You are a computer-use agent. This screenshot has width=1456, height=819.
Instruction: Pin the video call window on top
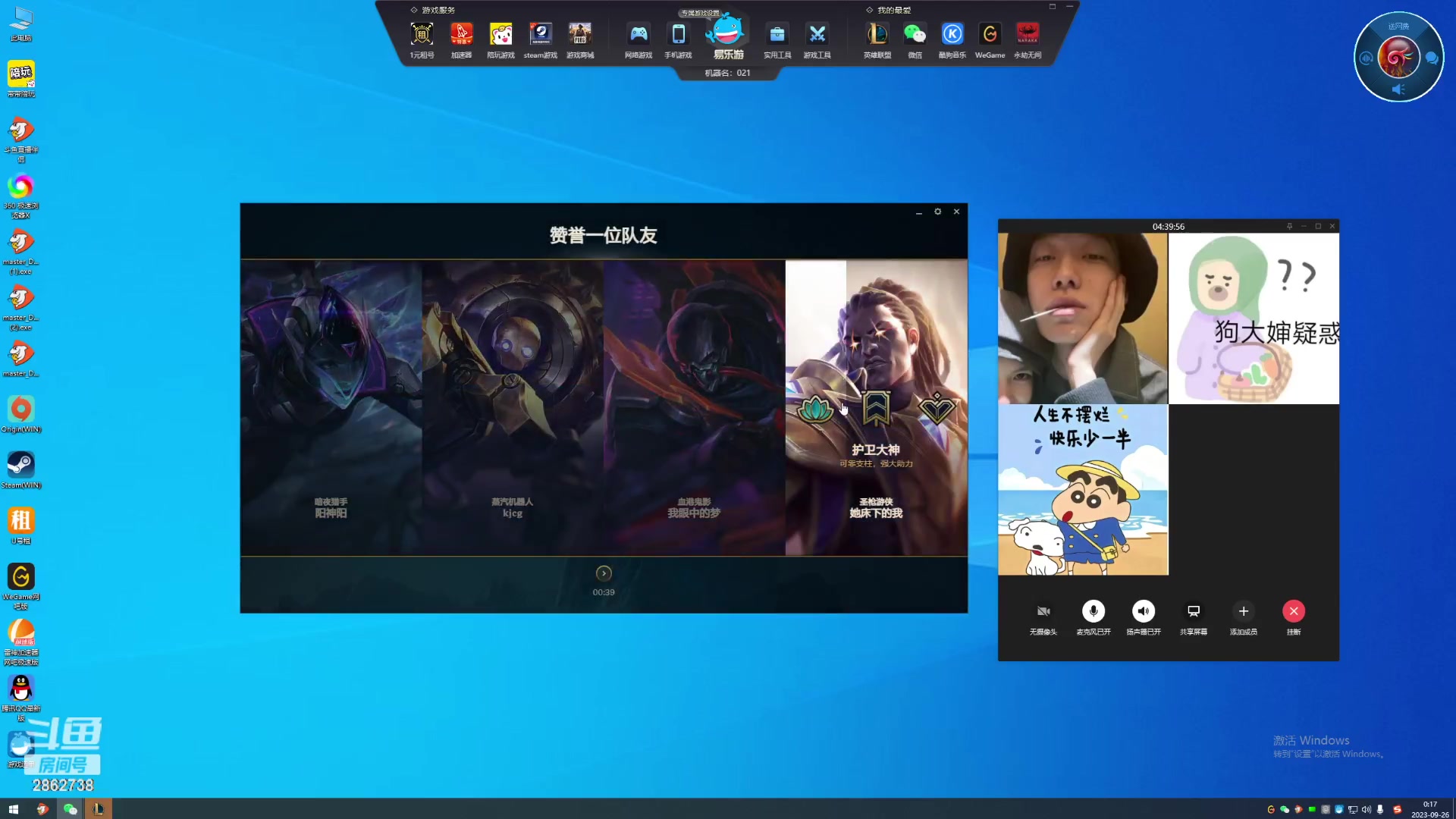(x=1289, y=226)
